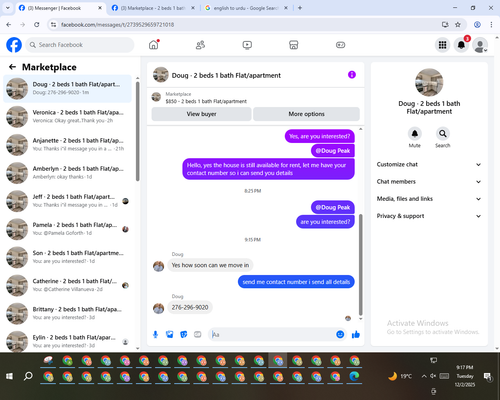Expand Privacy & support section
This screenshot has width=500, height=400.
click(x=429, y=216)
